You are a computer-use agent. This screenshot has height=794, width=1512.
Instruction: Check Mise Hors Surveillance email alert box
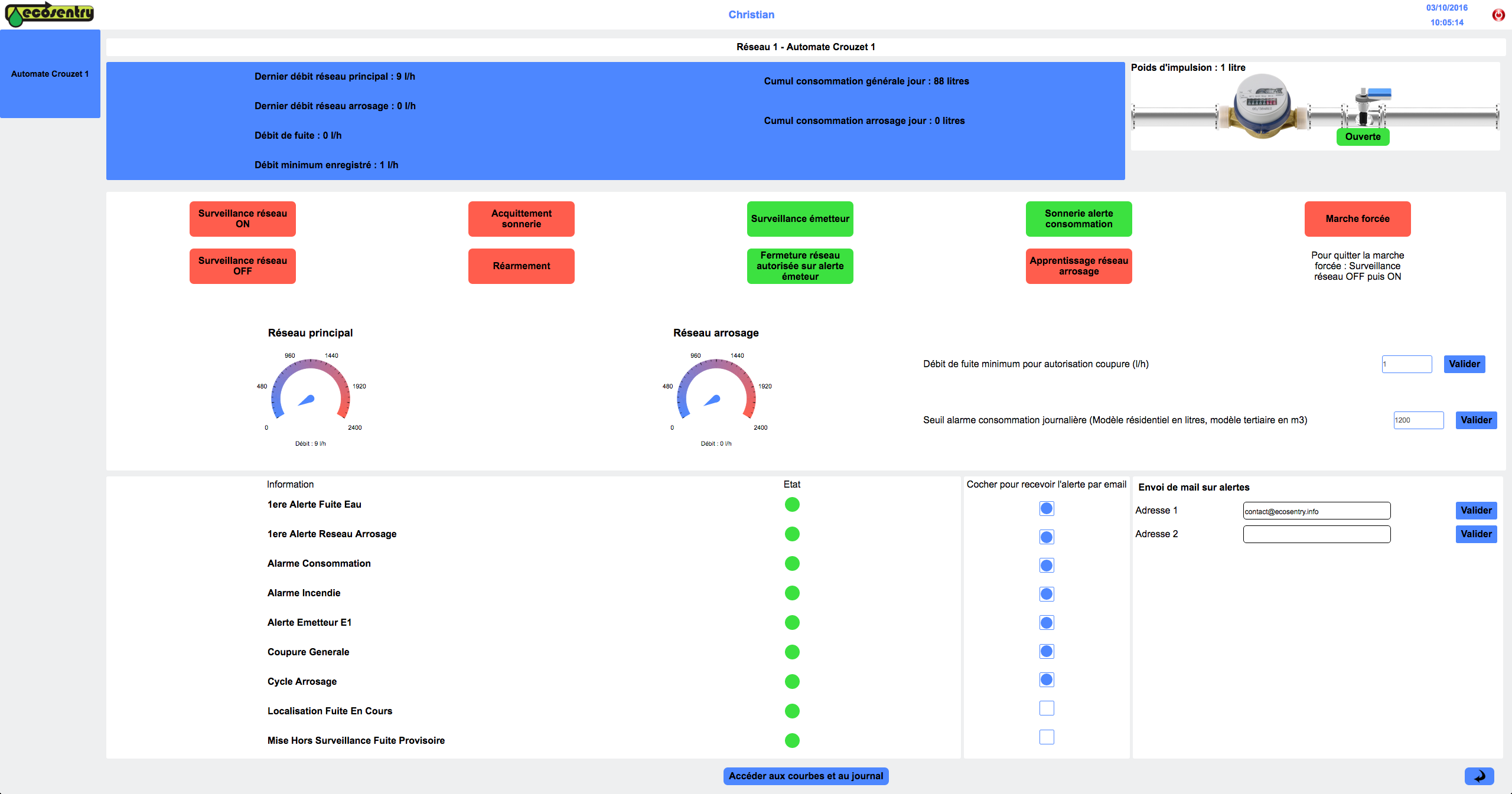pyautogui.click(x=1047, y=737)
